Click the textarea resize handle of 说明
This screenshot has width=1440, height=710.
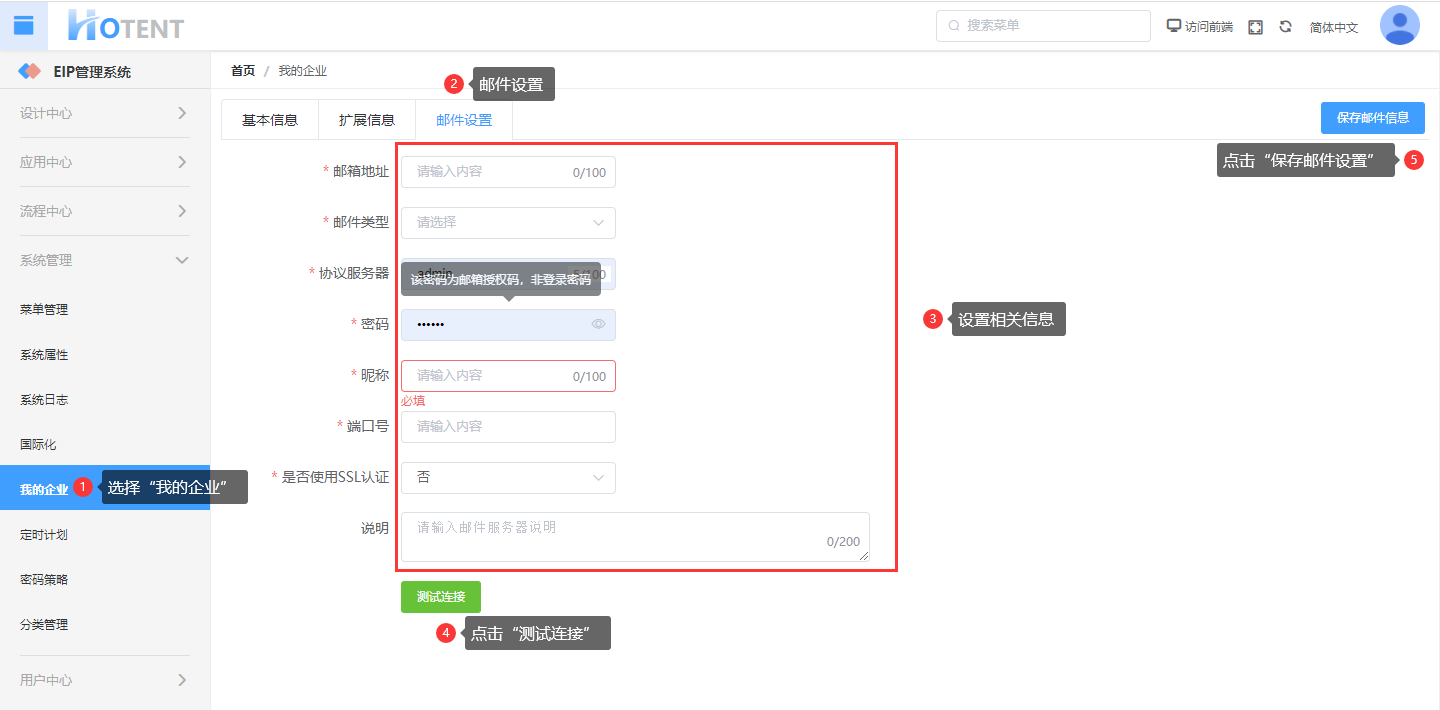tap(864, 556)
